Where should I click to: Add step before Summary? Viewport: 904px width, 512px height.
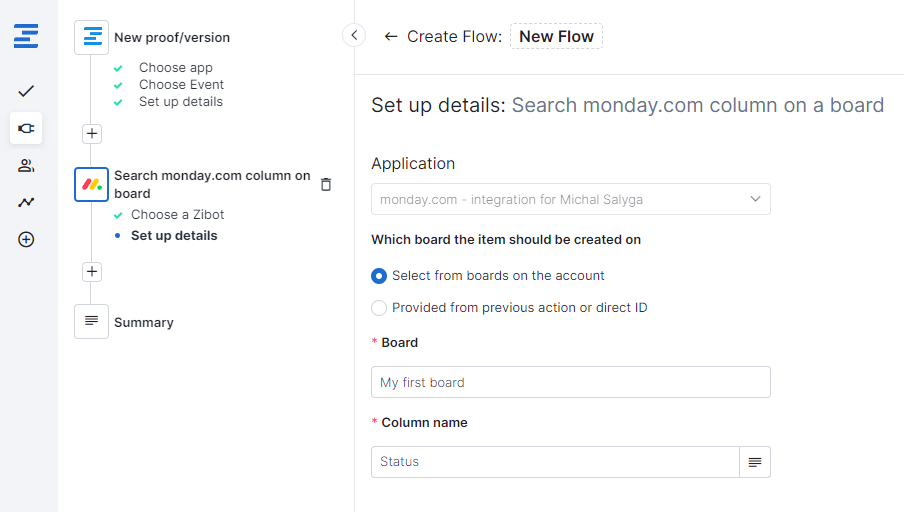(x=92, y=271)
